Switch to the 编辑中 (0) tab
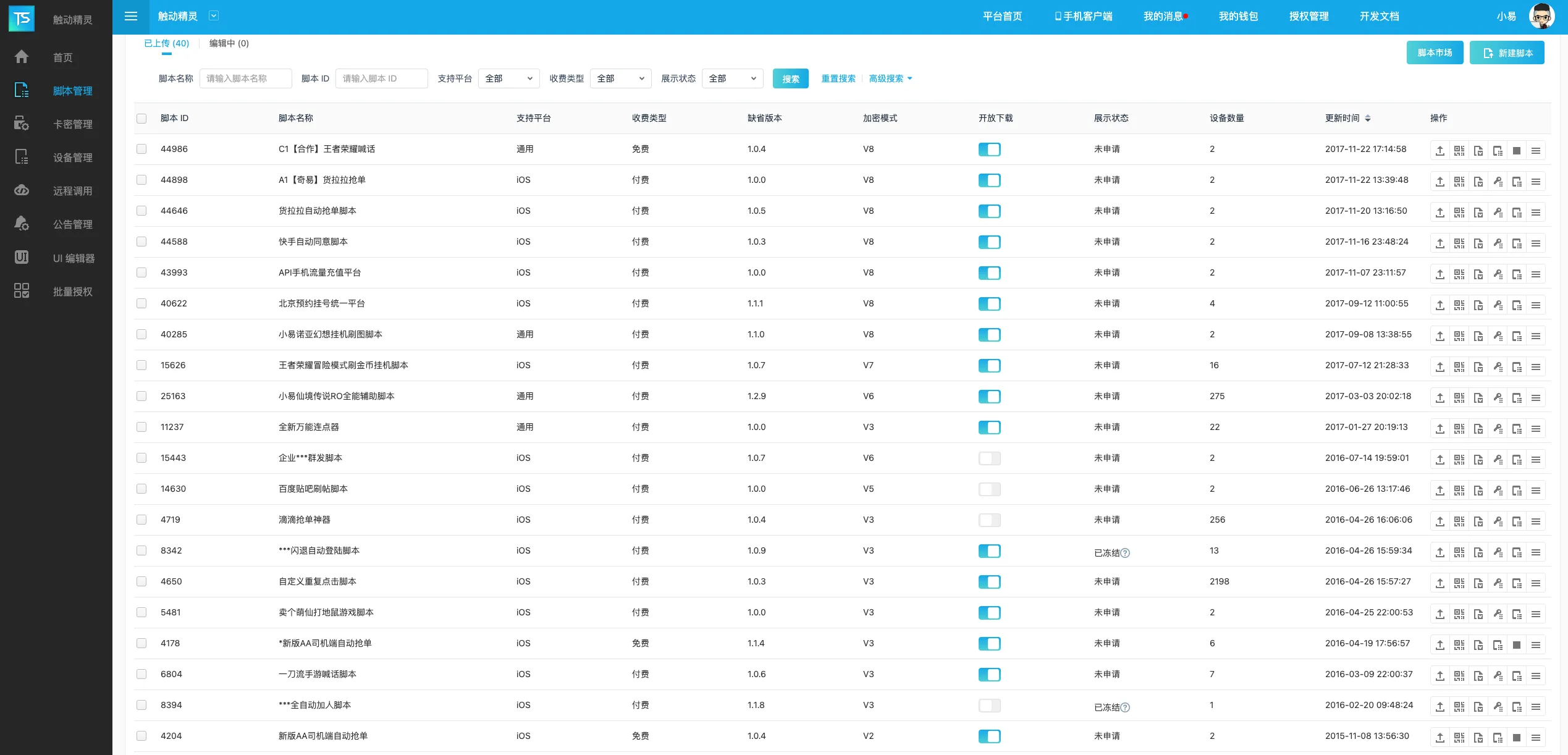This screenshot has width=1568, height=755. 229,43
